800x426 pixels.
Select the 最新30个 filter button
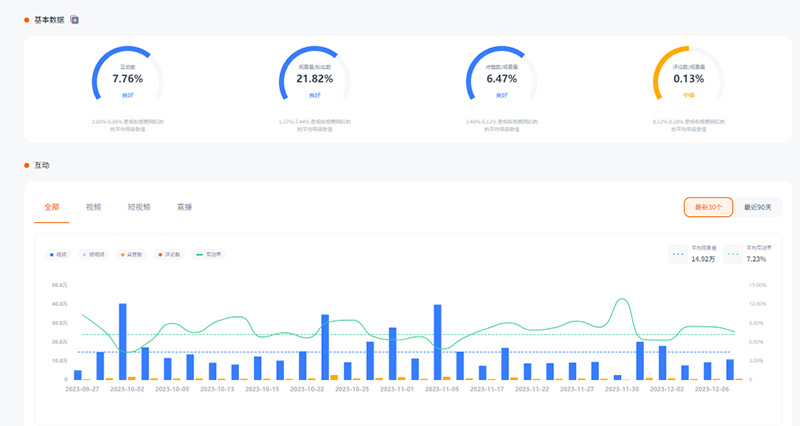click(x=708, y=207)
